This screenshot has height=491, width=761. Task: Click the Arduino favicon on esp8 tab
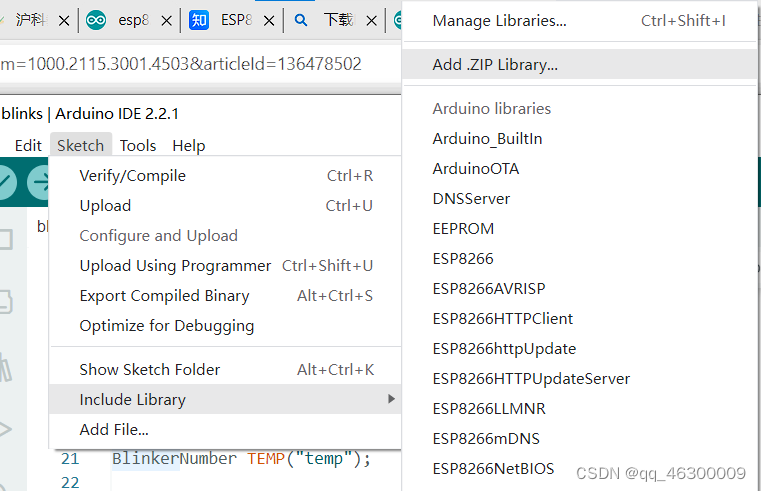coord(96,20)
